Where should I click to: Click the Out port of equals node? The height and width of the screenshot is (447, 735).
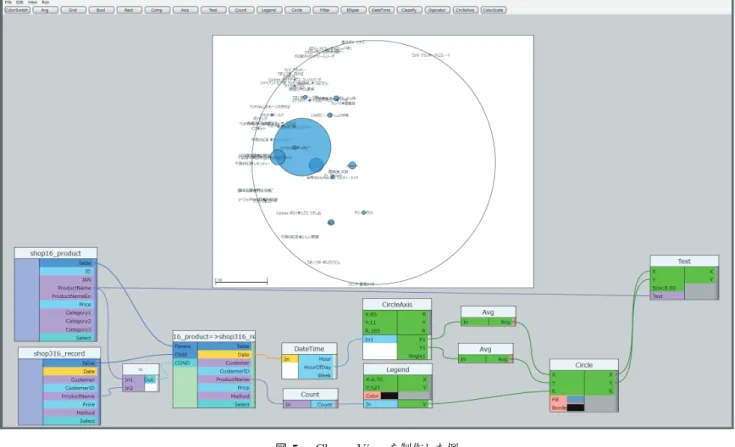pyautogui.click(x=151, y=380)
